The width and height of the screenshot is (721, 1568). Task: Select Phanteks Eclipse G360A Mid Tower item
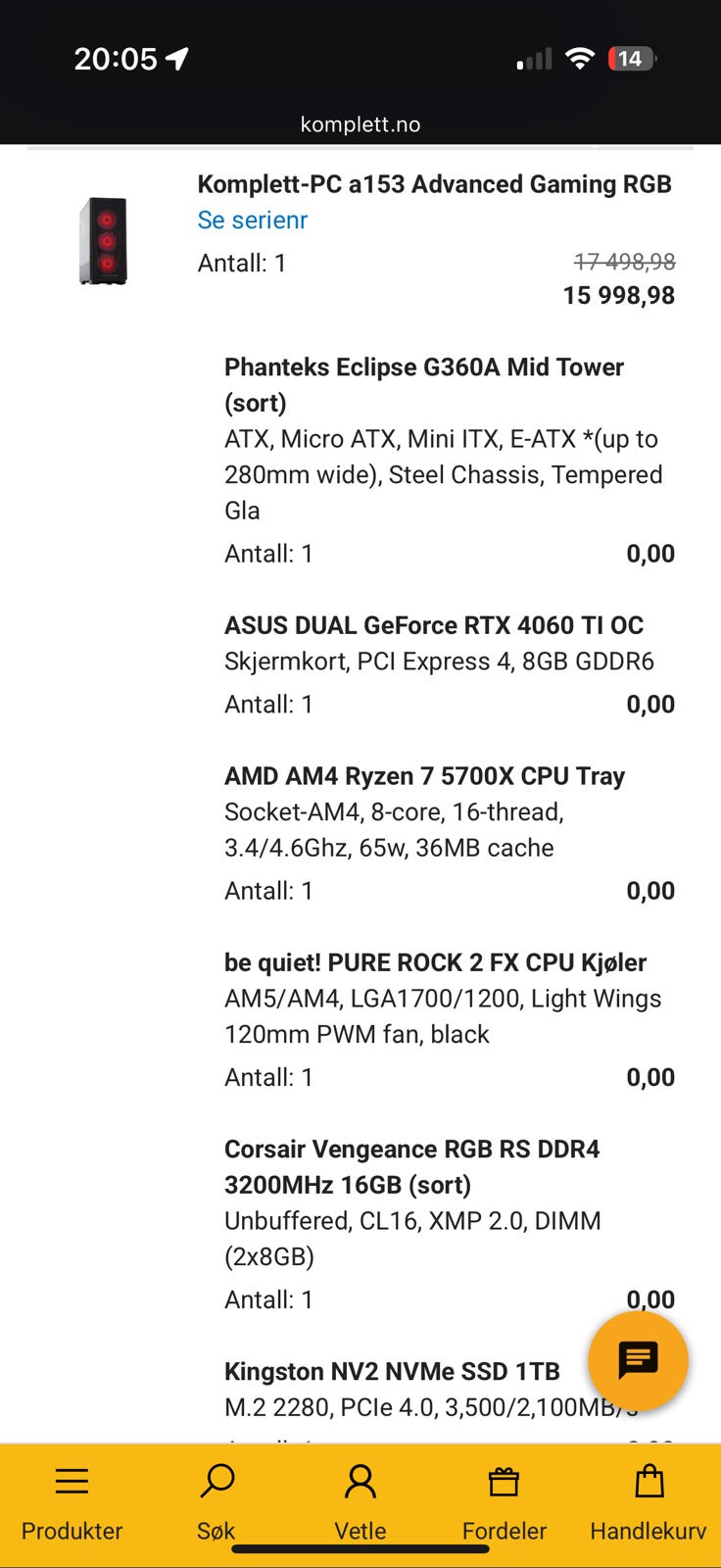coord(423,367)
